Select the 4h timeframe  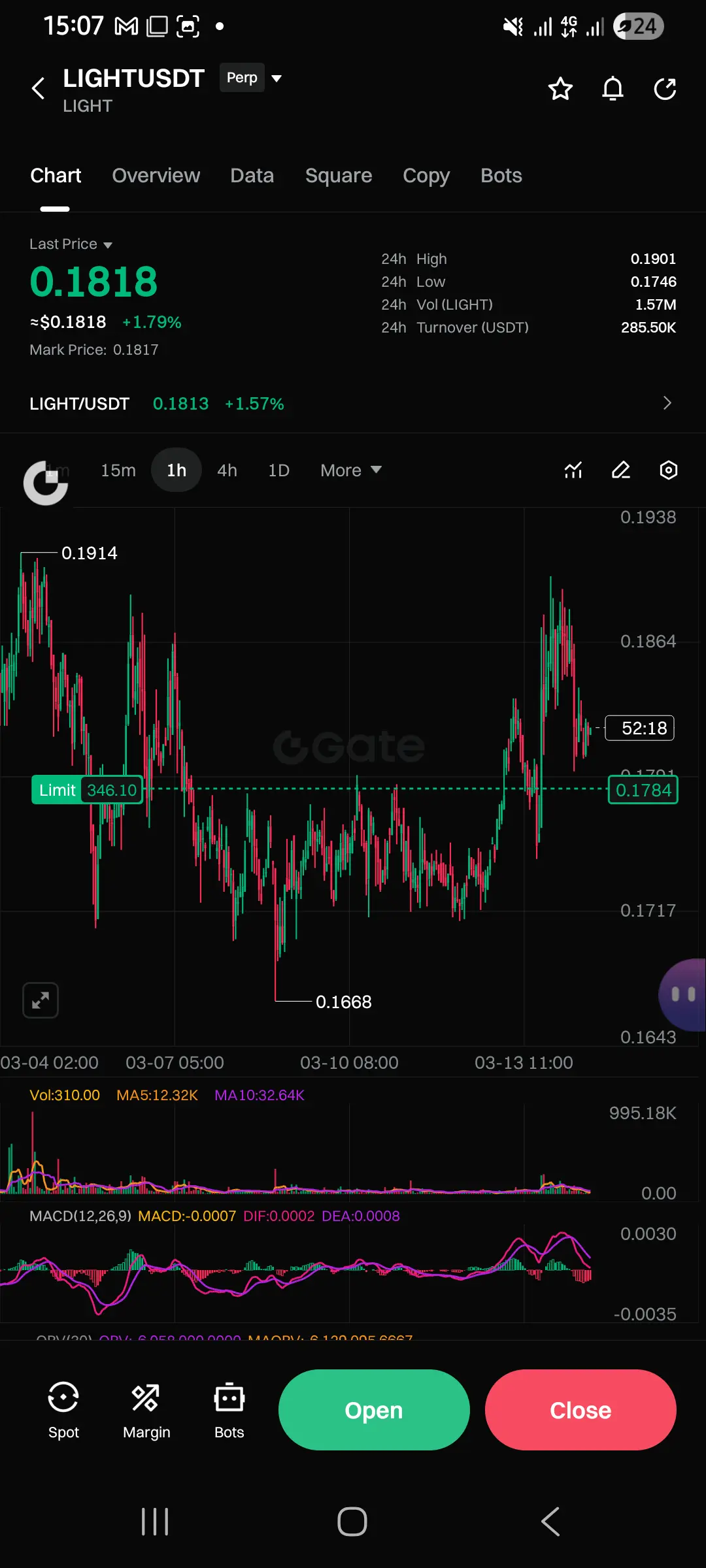coord(227,470)
